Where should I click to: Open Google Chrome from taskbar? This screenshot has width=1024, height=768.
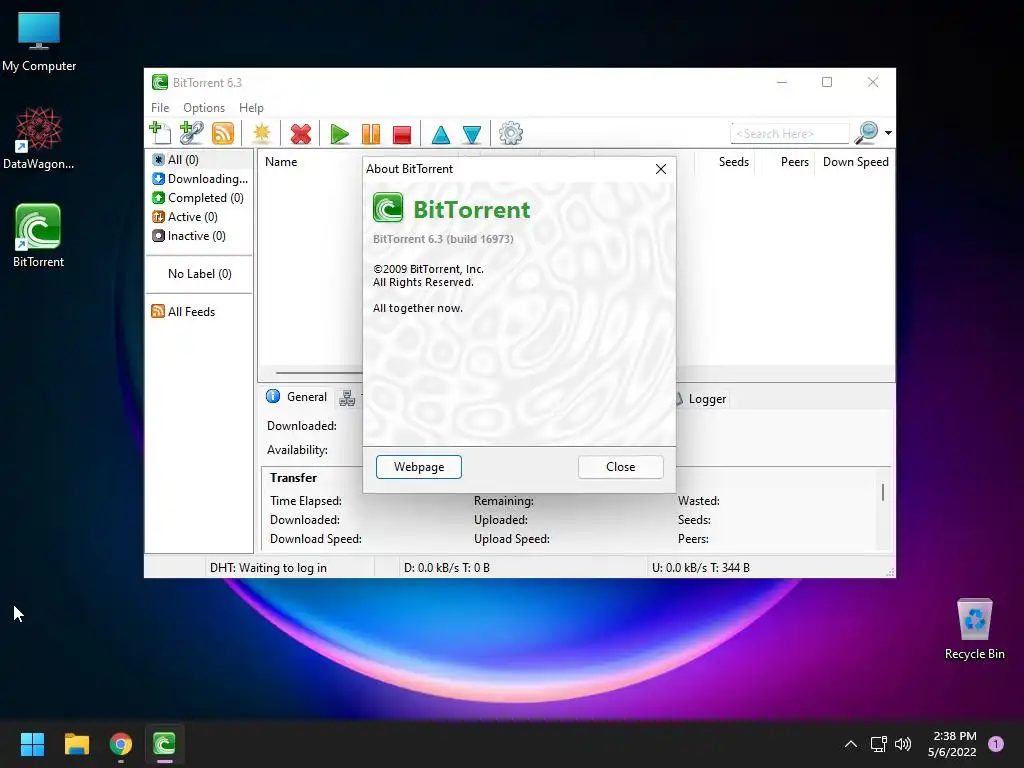click(x=120, y=744)
